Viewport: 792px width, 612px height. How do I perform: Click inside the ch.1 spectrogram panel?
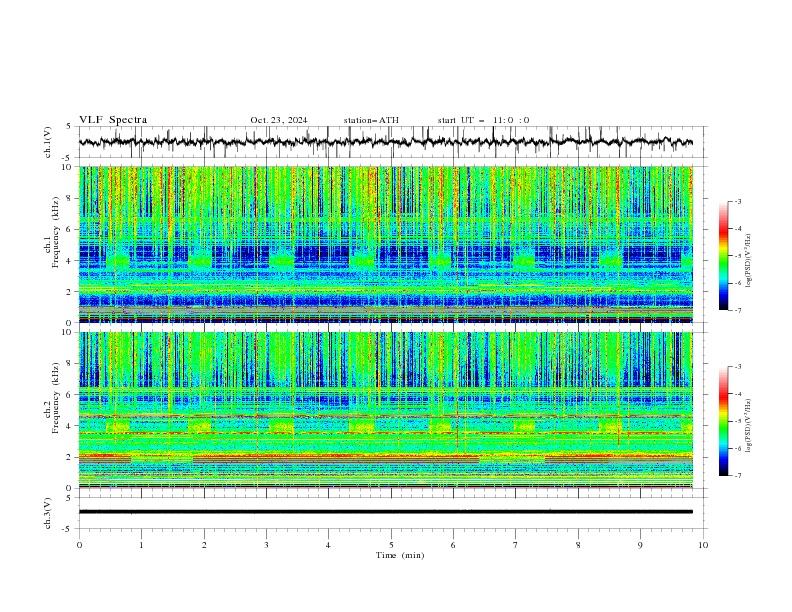pos(385,244)
